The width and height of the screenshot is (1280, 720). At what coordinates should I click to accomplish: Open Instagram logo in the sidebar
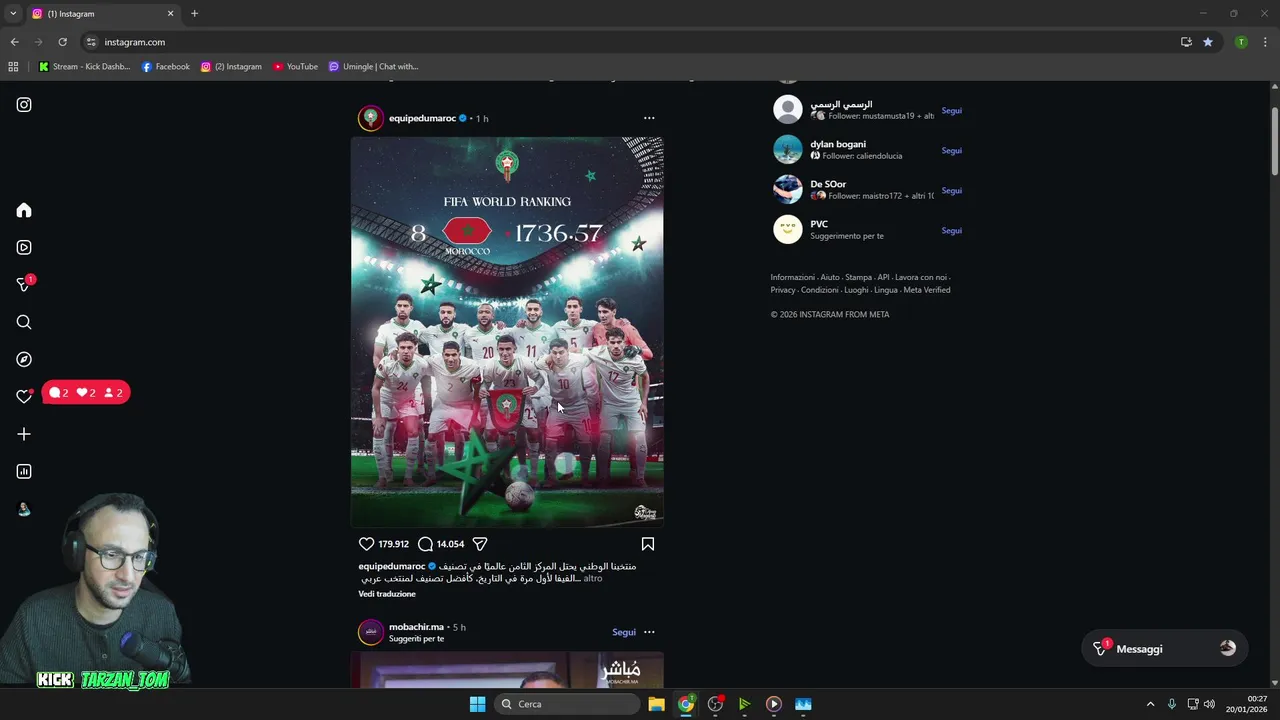tap(24, 104)
